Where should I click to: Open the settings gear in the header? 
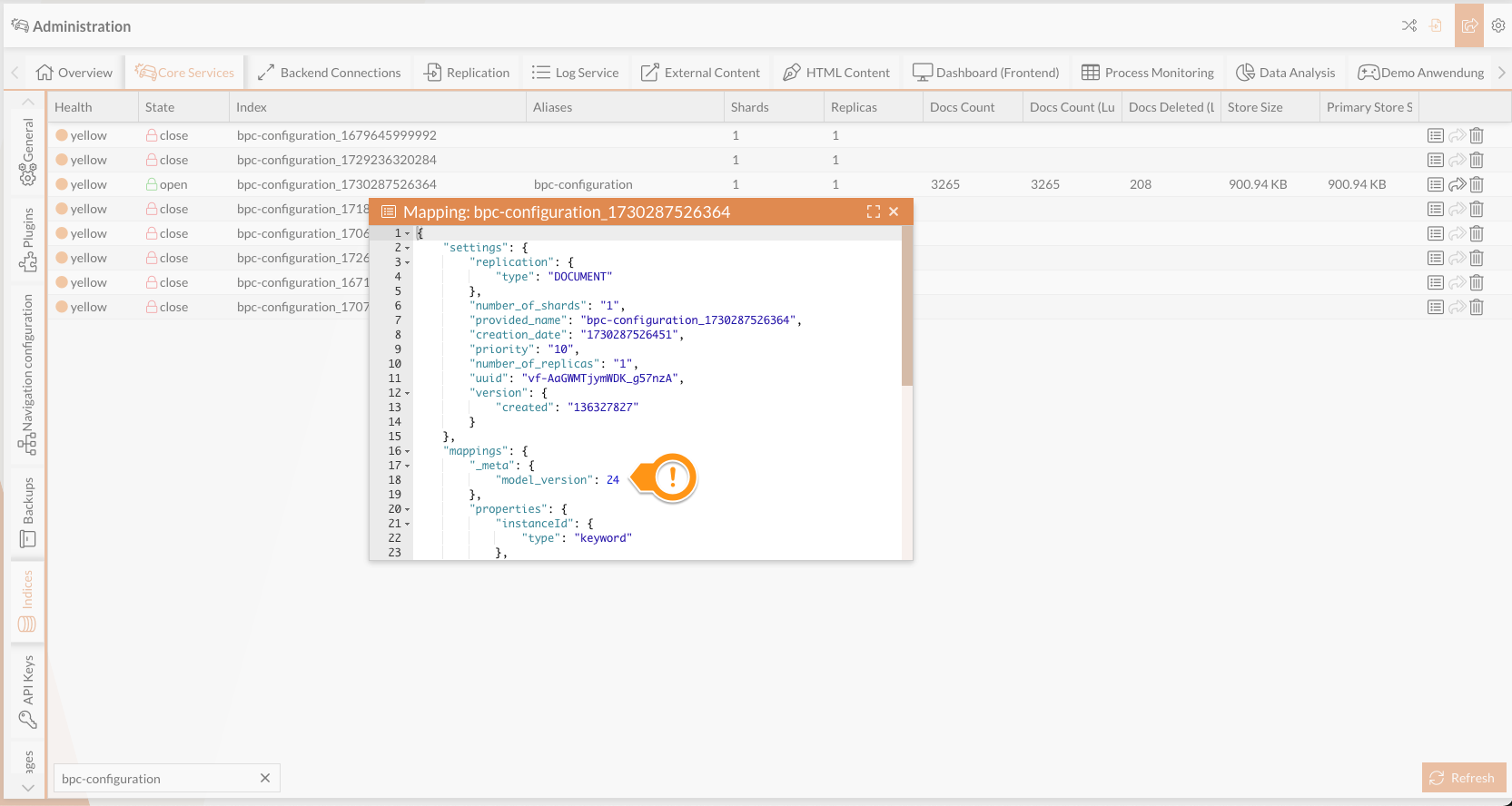pyautogui.click(x=1498, y=25)
